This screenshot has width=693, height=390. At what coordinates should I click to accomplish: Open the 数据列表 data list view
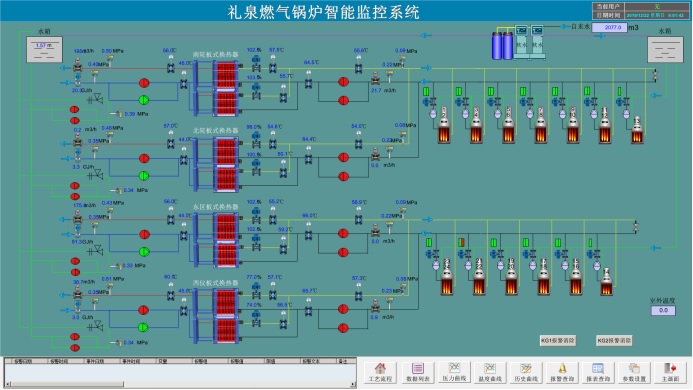coord(417,372)
